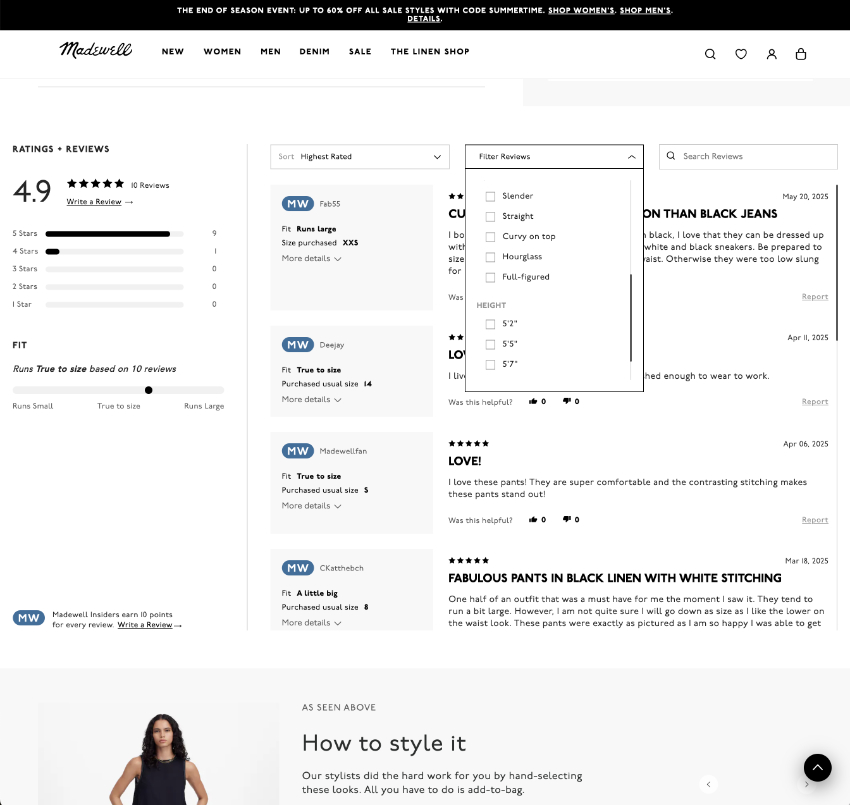Screen dimensions: 850x805
Task: Check the Slender body type filter
Action: tap(490, 196)
